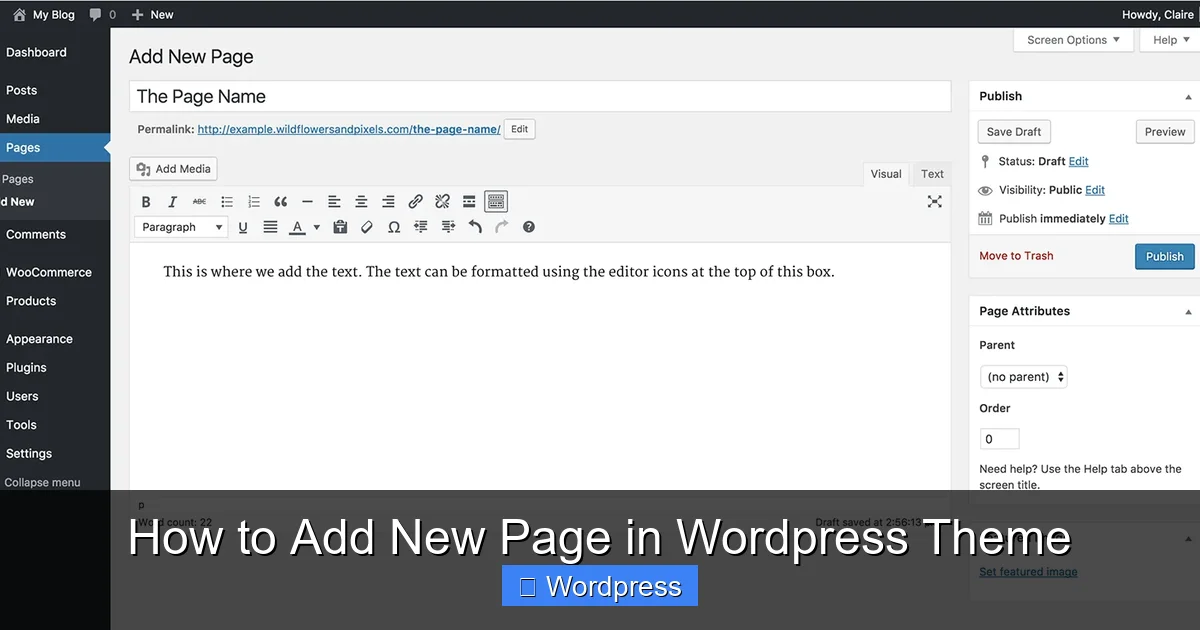1200x630 pixels.
Task: Edit the page permalink
Action: click(519, 128)
